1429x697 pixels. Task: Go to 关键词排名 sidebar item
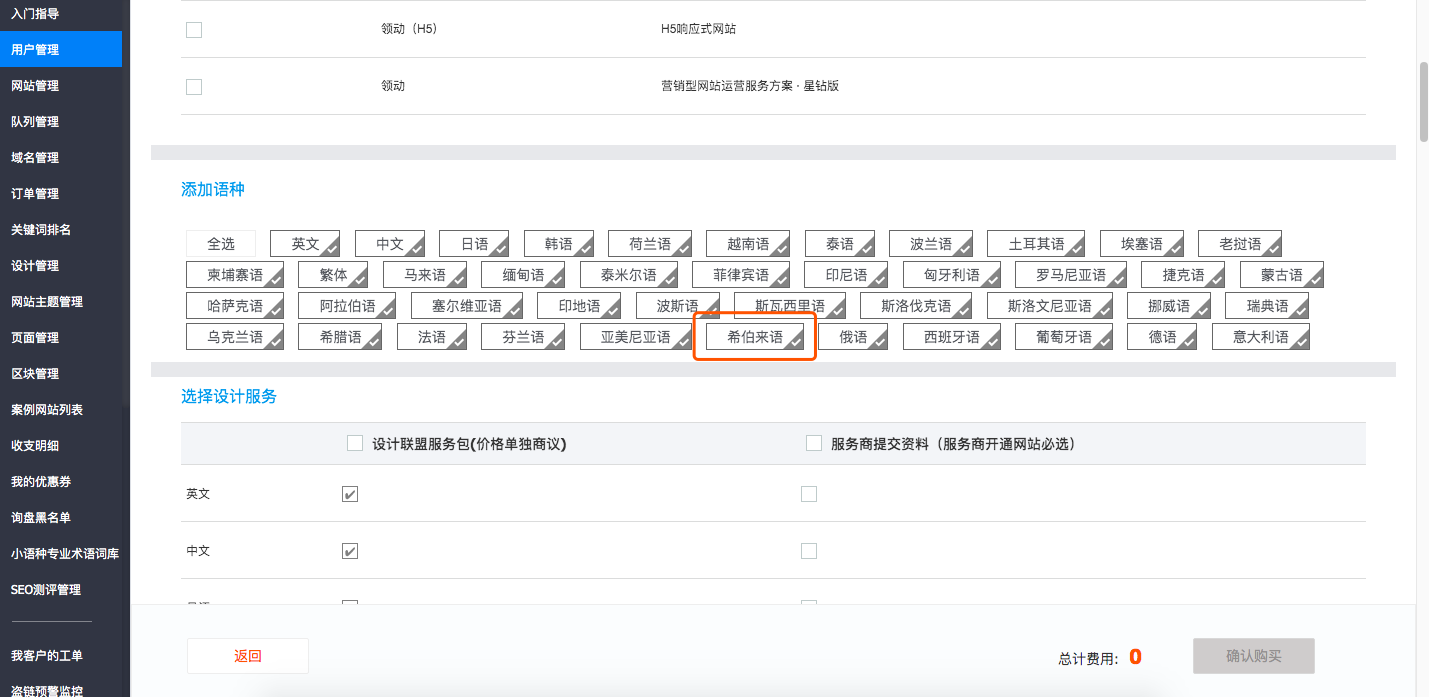click(x=41, y=230)
